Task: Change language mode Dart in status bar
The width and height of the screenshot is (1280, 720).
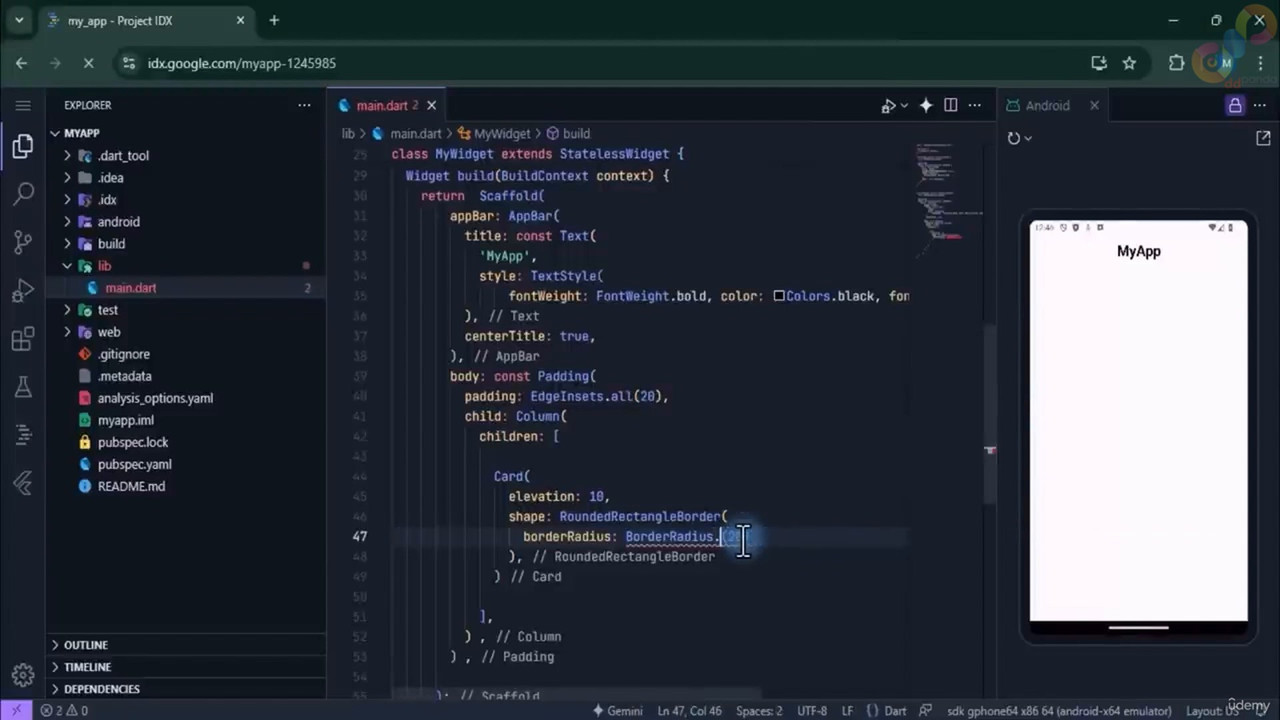Action: point(895,711)
